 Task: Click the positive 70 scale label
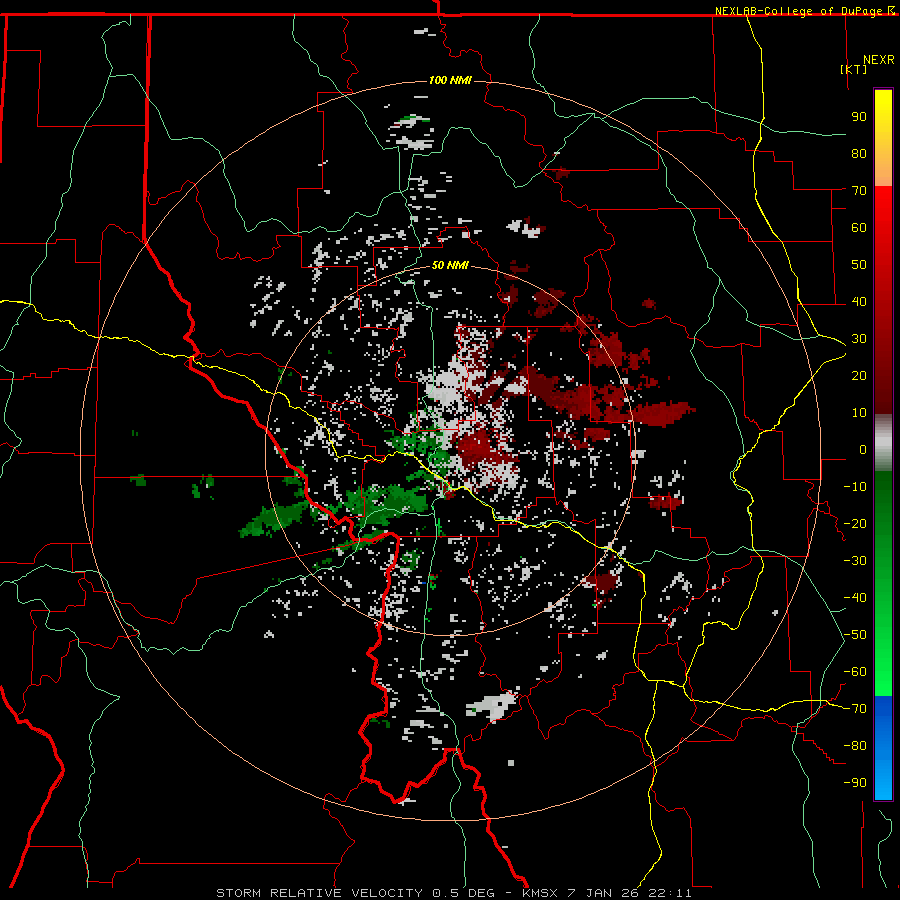coord(859,191)
